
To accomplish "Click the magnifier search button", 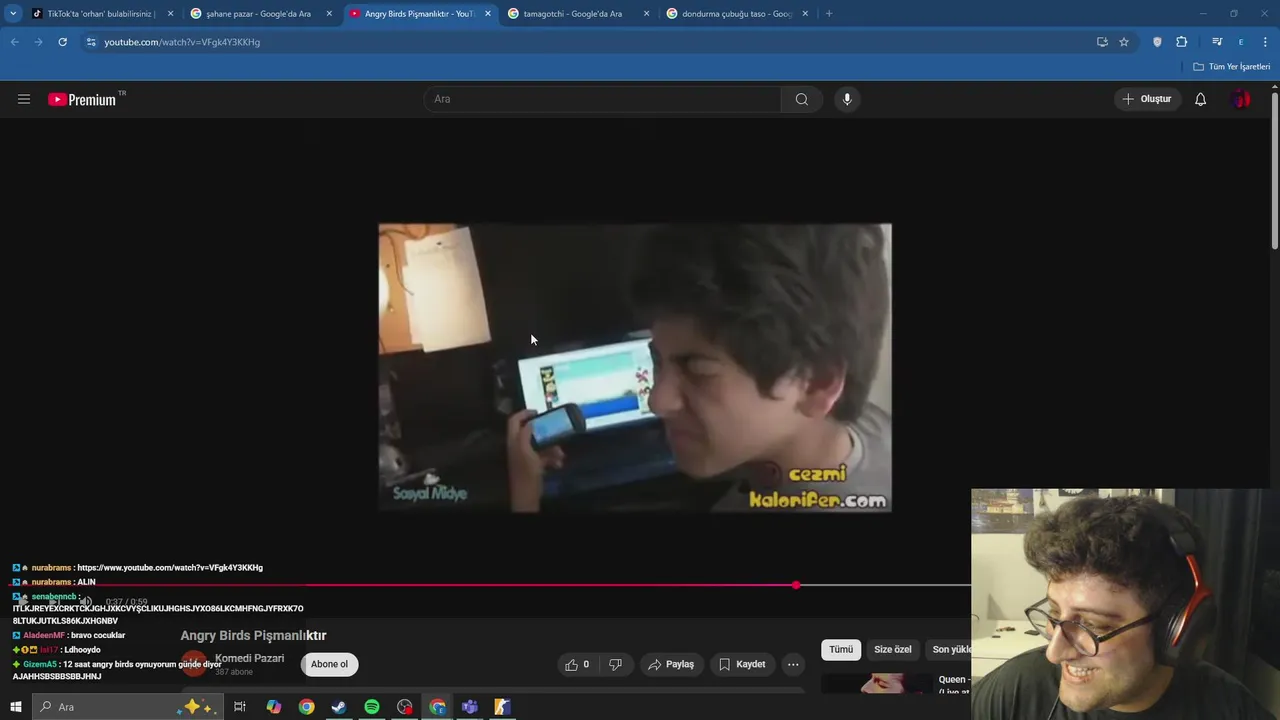I will 802,99.
